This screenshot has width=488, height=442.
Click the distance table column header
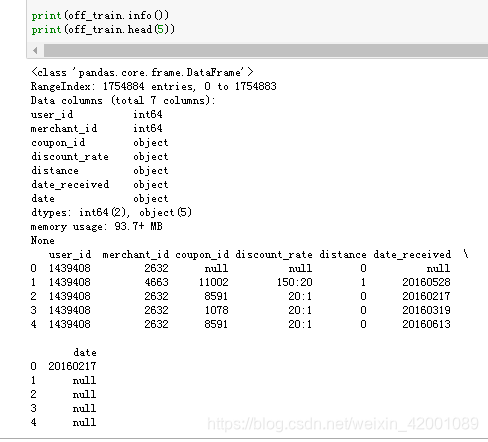343,255
